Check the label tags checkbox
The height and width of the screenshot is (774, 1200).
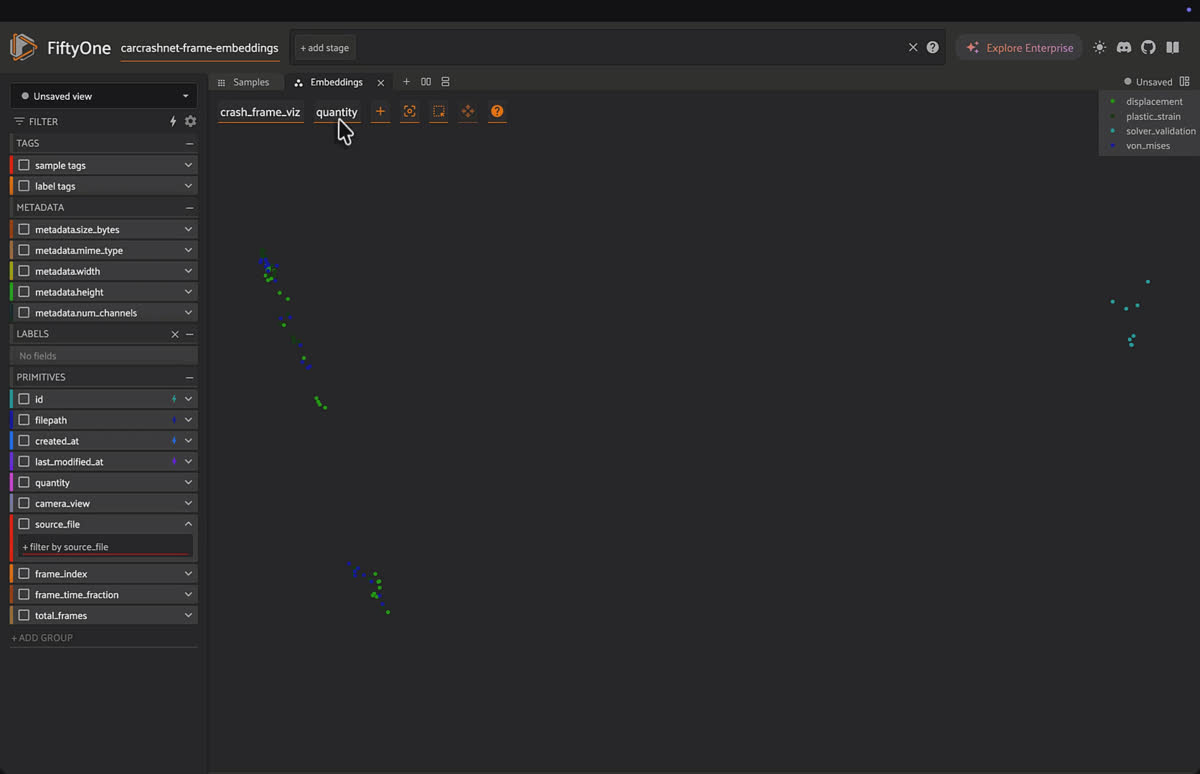24,186
